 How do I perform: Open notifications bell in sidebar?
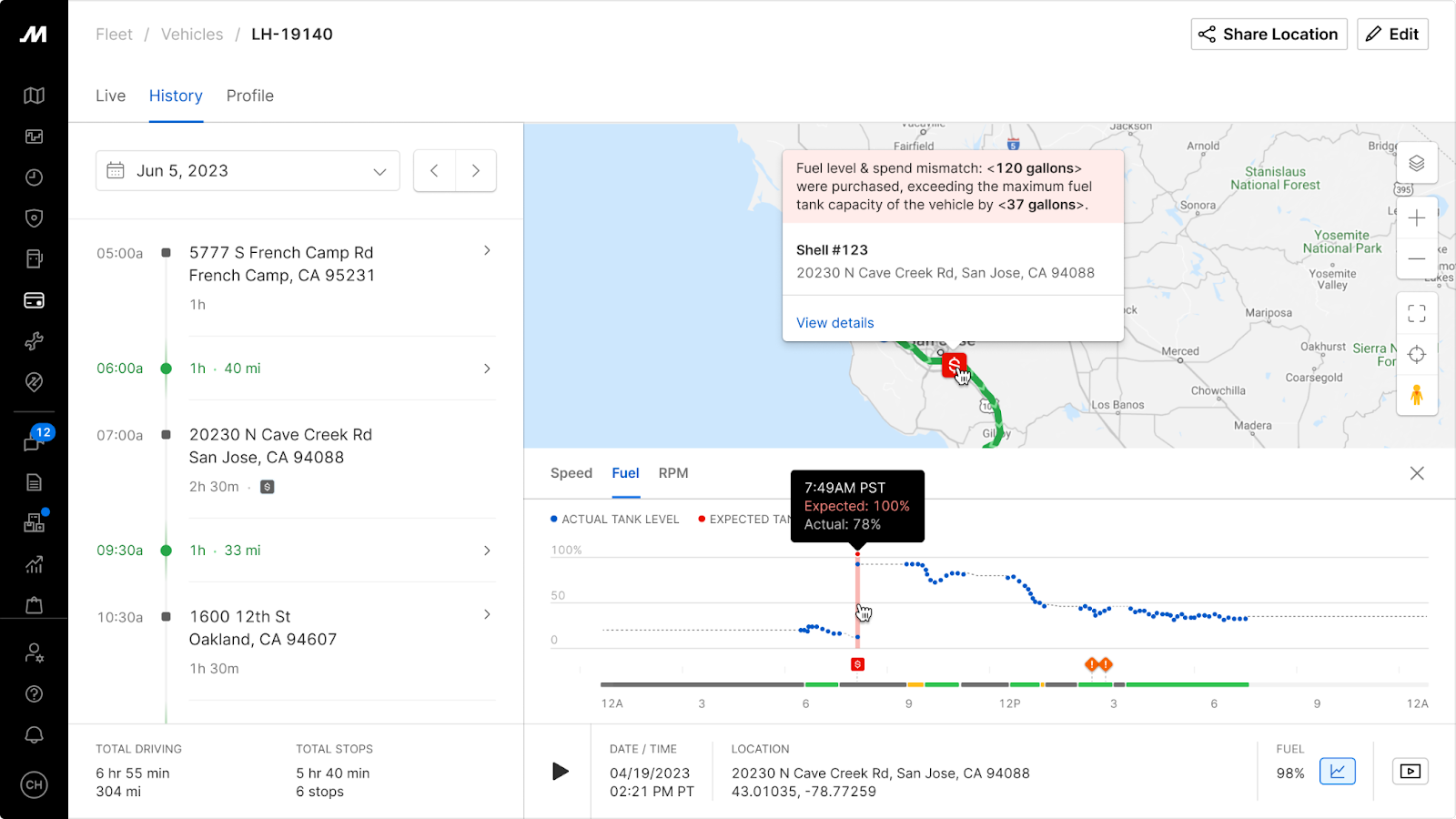pos(34,735)
